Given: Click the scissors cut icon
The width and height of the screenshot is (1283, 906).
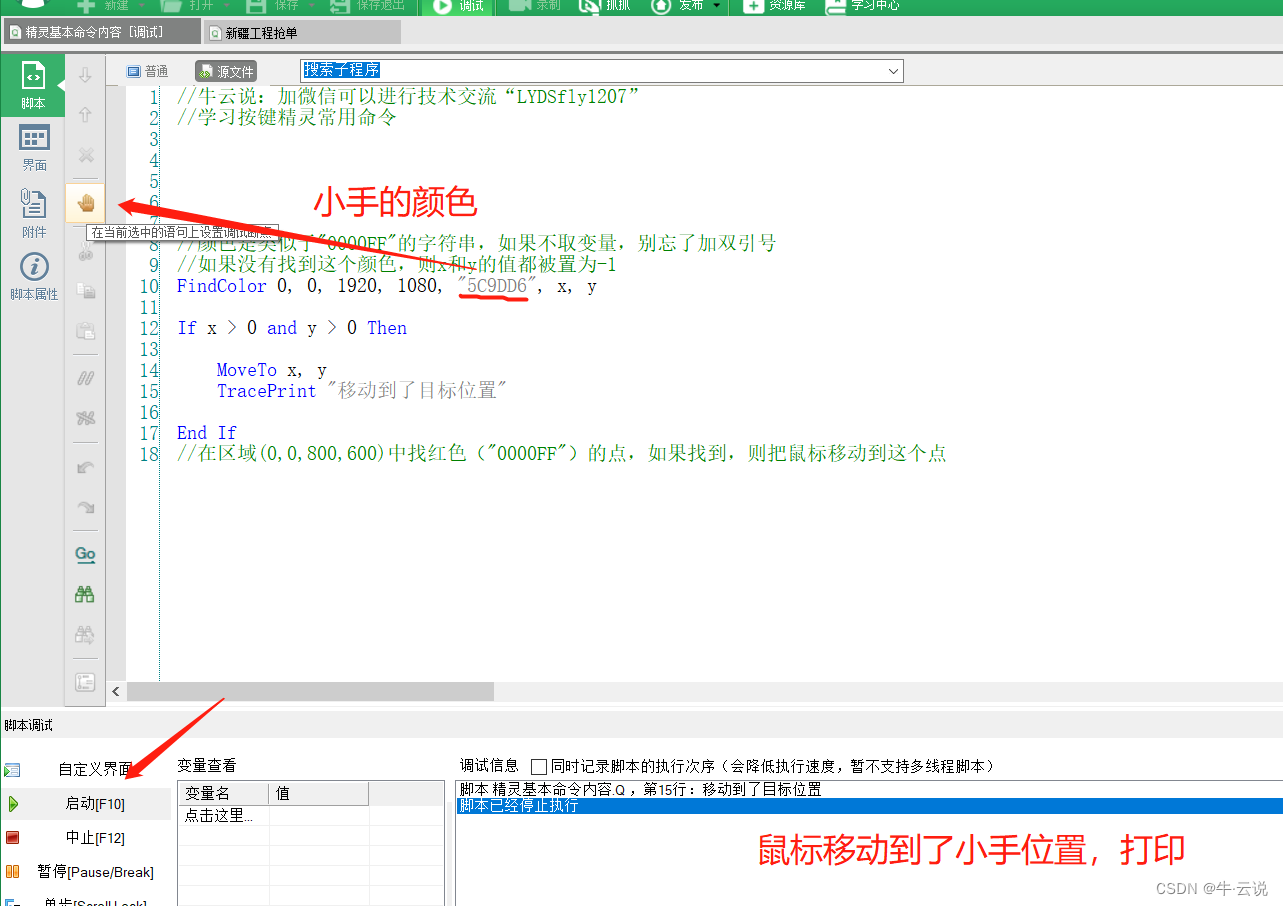Looking at the screenshot, I should 86,253.
